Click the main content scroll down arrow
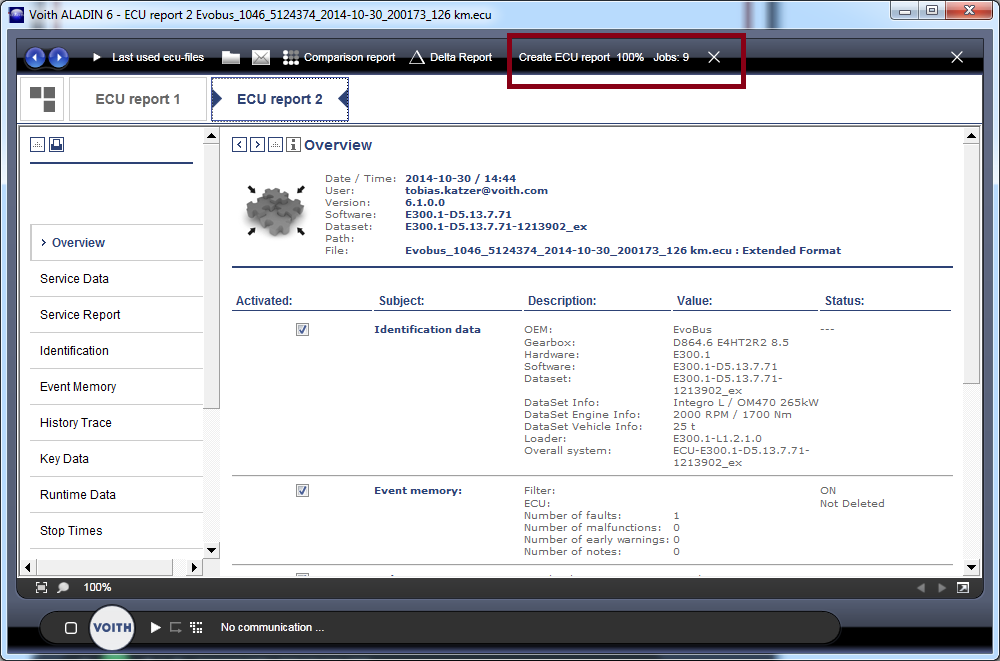Viewport: 1000px width, 661px height. point(971,567)
